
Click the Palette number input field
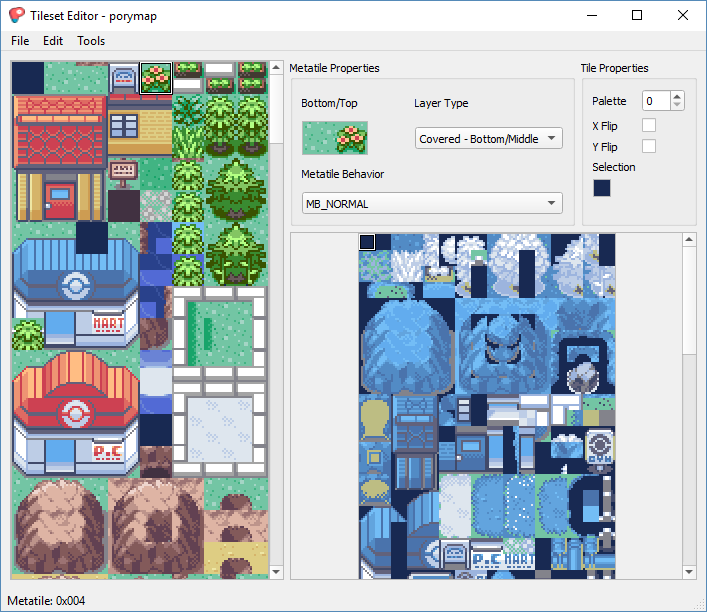pos(657,101)
